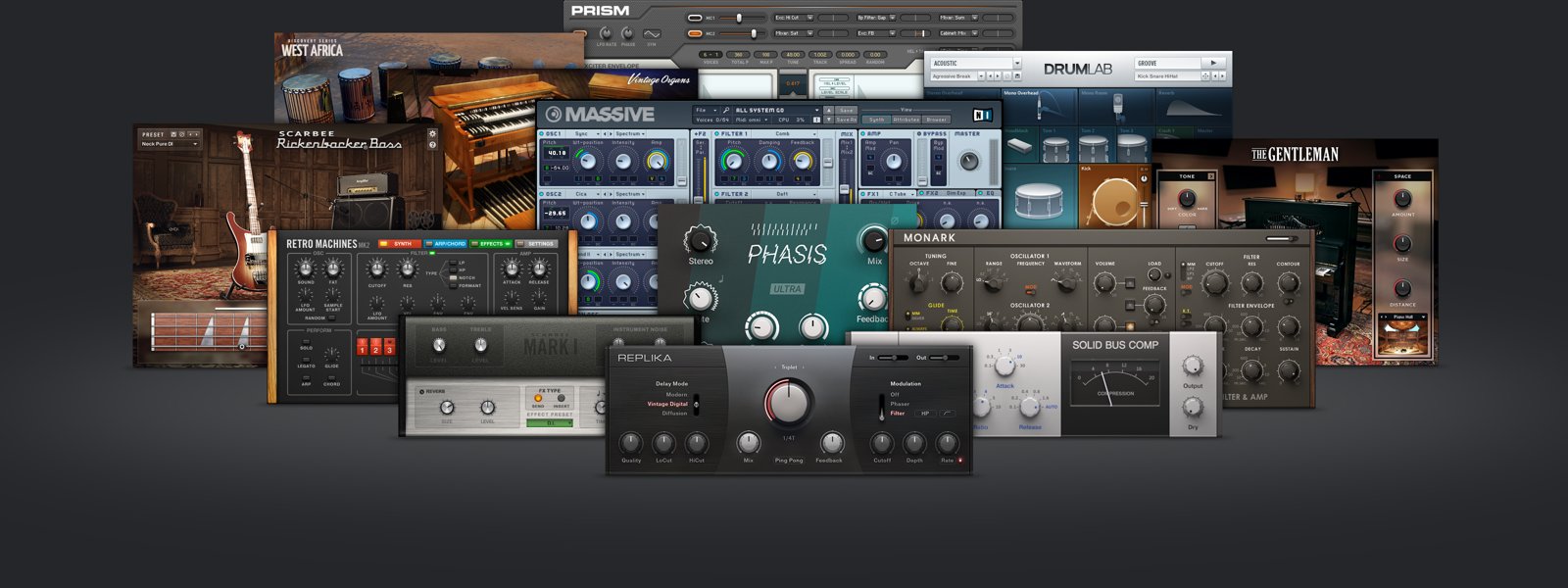Screen dimensions: 1568x588
Task: Open the ALL SYSTEM GO preset dropdown
Action: 776,110
